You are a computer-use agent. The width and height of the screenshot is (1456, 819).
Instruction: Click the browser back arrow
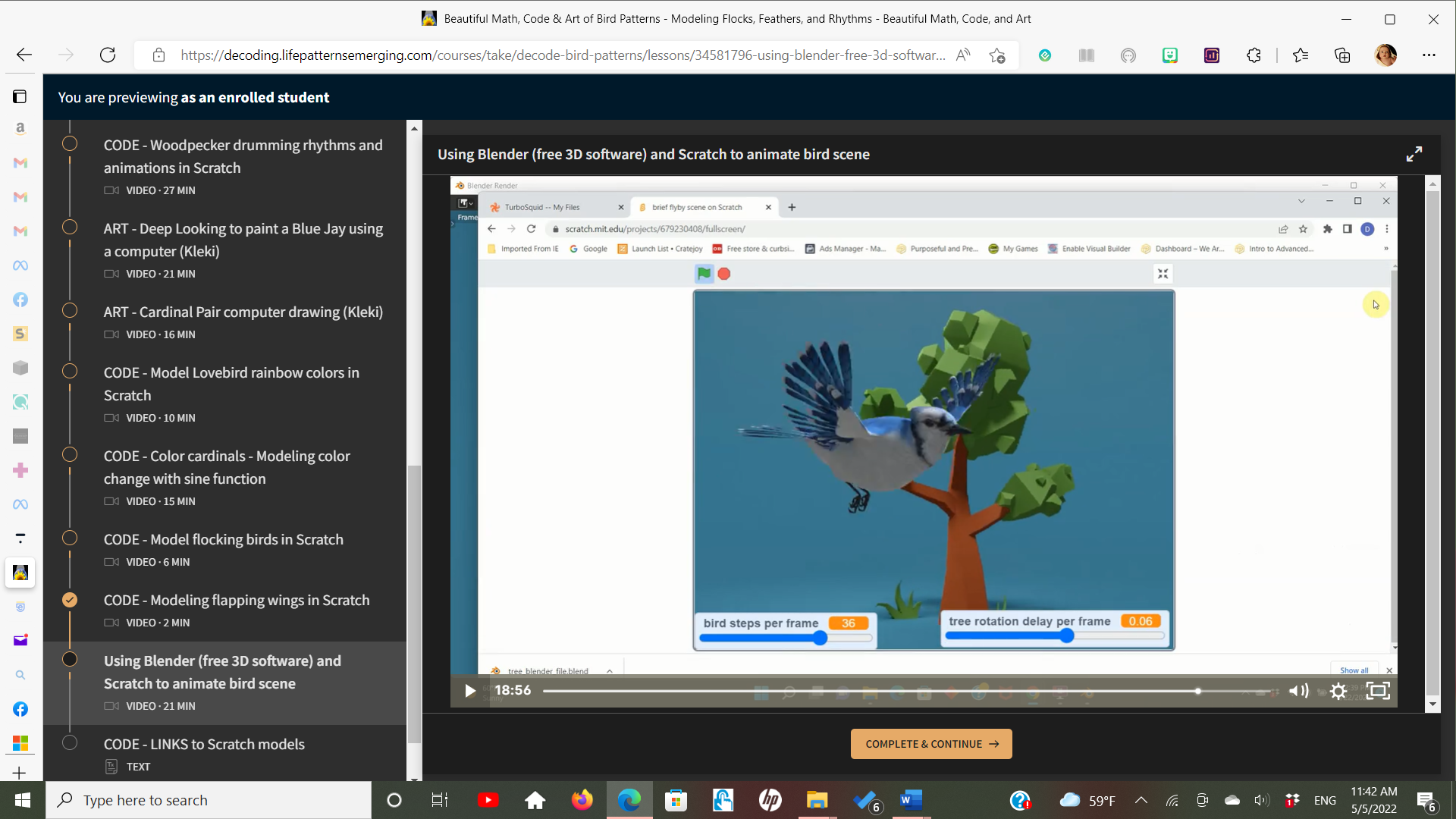pos(24,55)
